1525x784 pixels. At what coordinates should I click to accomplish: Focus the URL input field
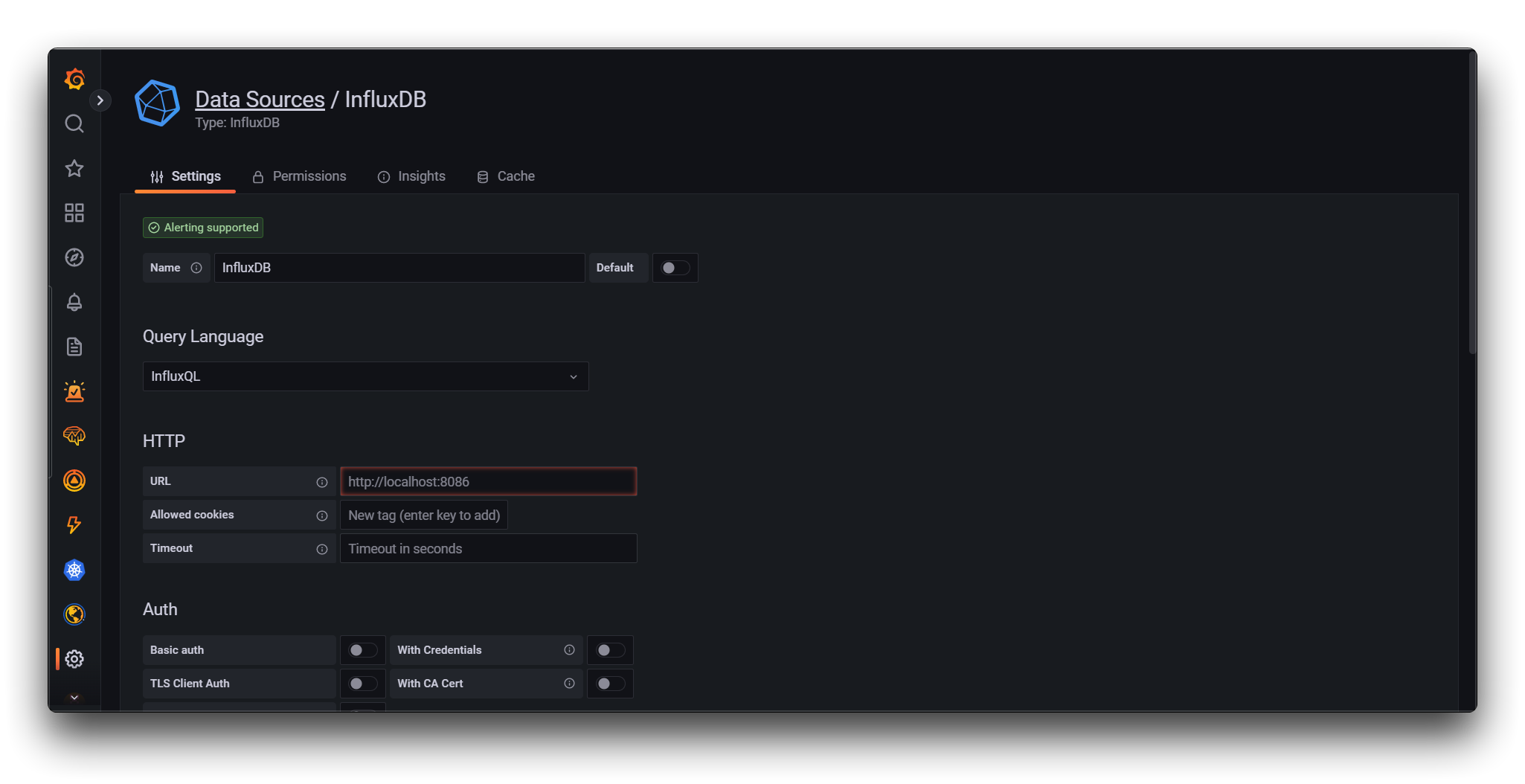488,481
